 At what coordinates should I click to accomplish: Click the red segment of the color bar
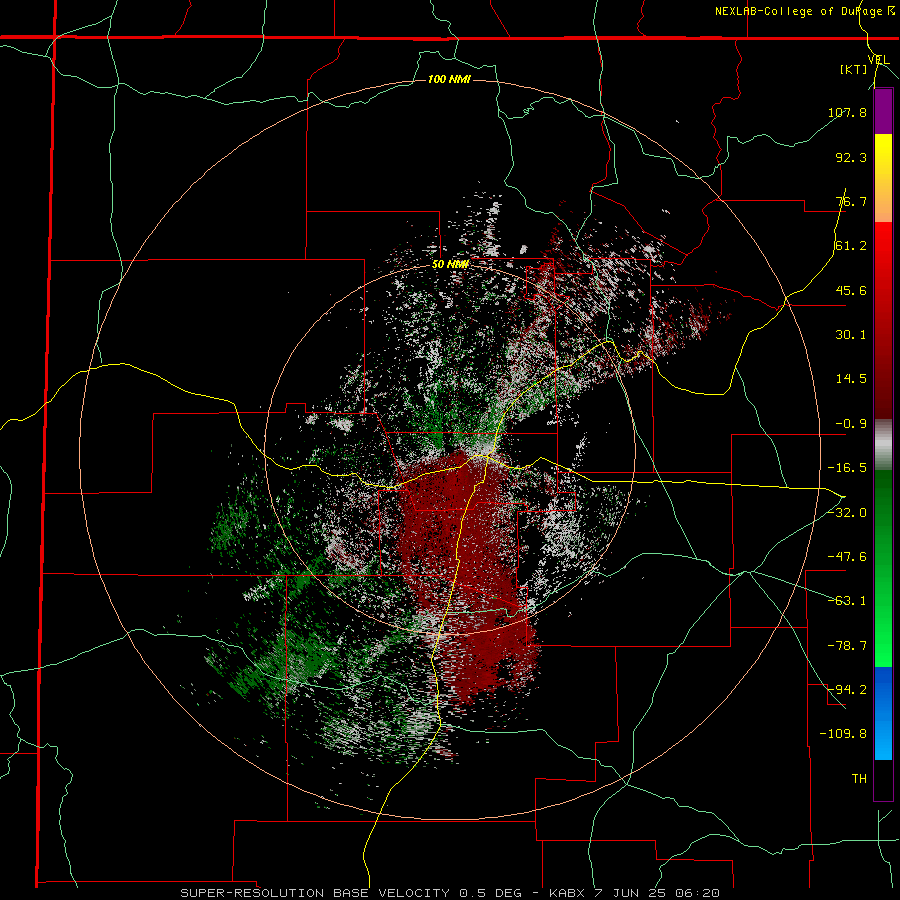click(883, 320)
